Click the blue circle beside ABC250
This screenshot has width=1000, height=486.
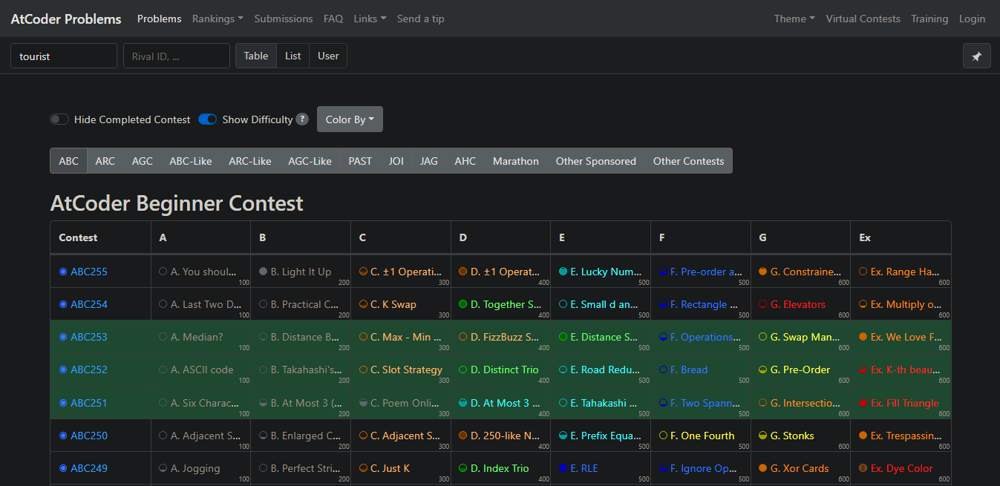pos(63,436)
